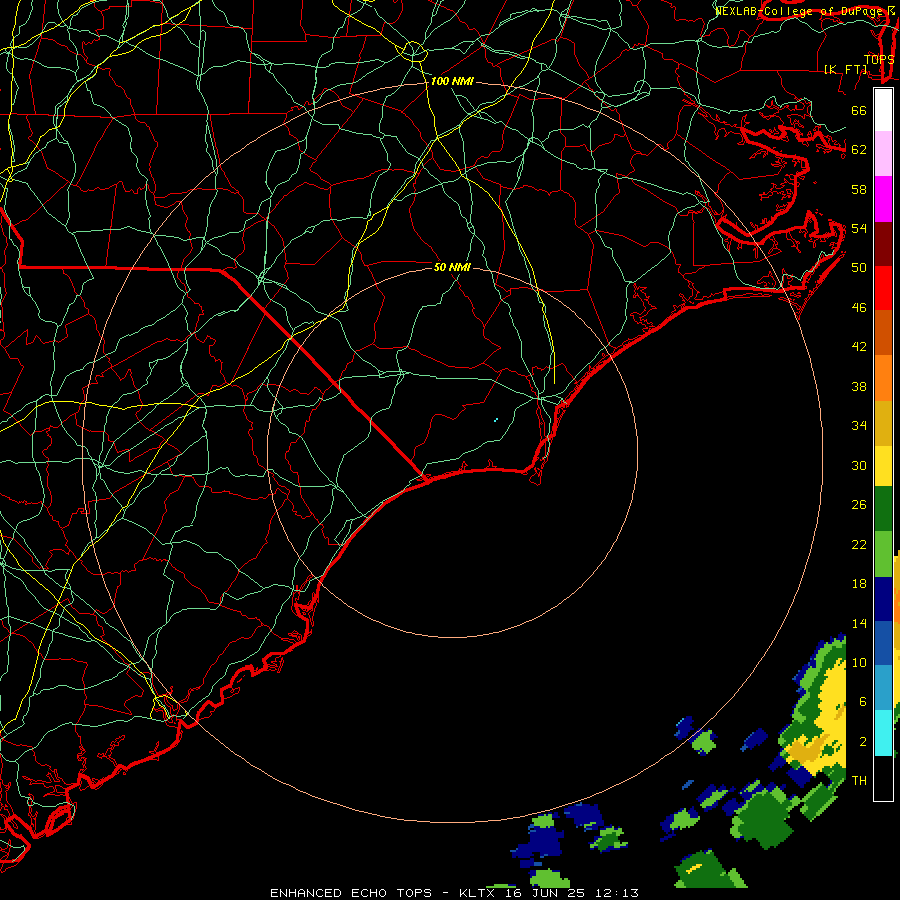Click the gold legend swatch
The image size is (900, 900).
tap(883, 423)
